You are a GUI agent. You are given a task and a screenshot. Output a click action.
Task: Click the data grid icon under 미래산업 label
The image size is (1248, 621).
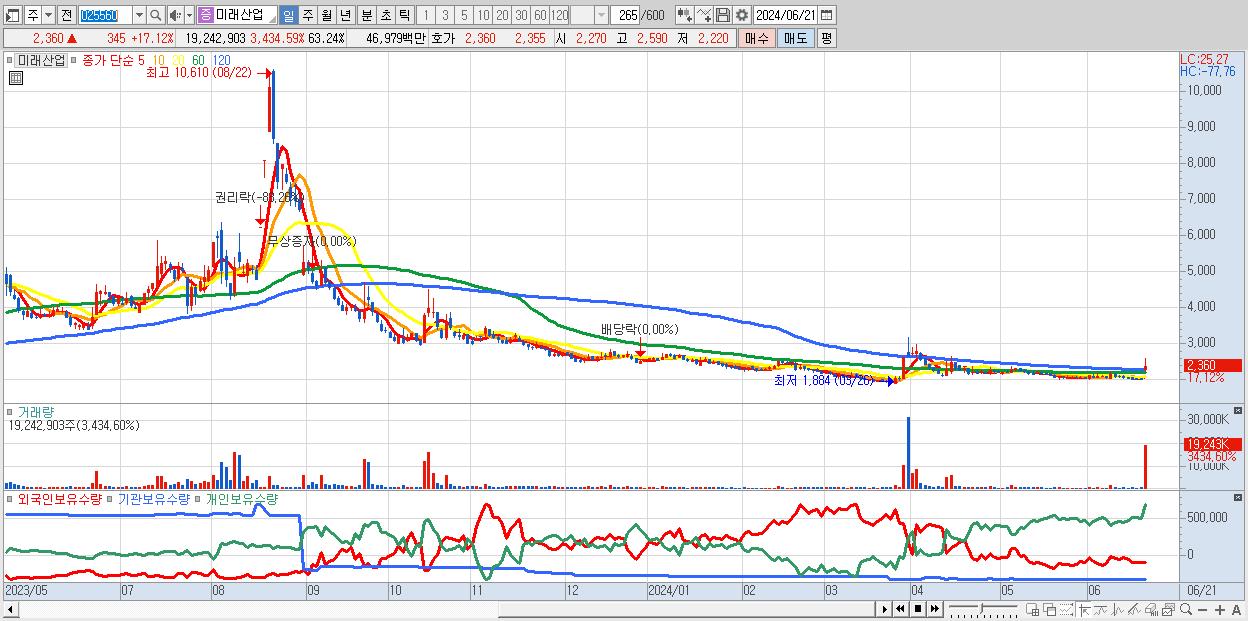(15, 78)
